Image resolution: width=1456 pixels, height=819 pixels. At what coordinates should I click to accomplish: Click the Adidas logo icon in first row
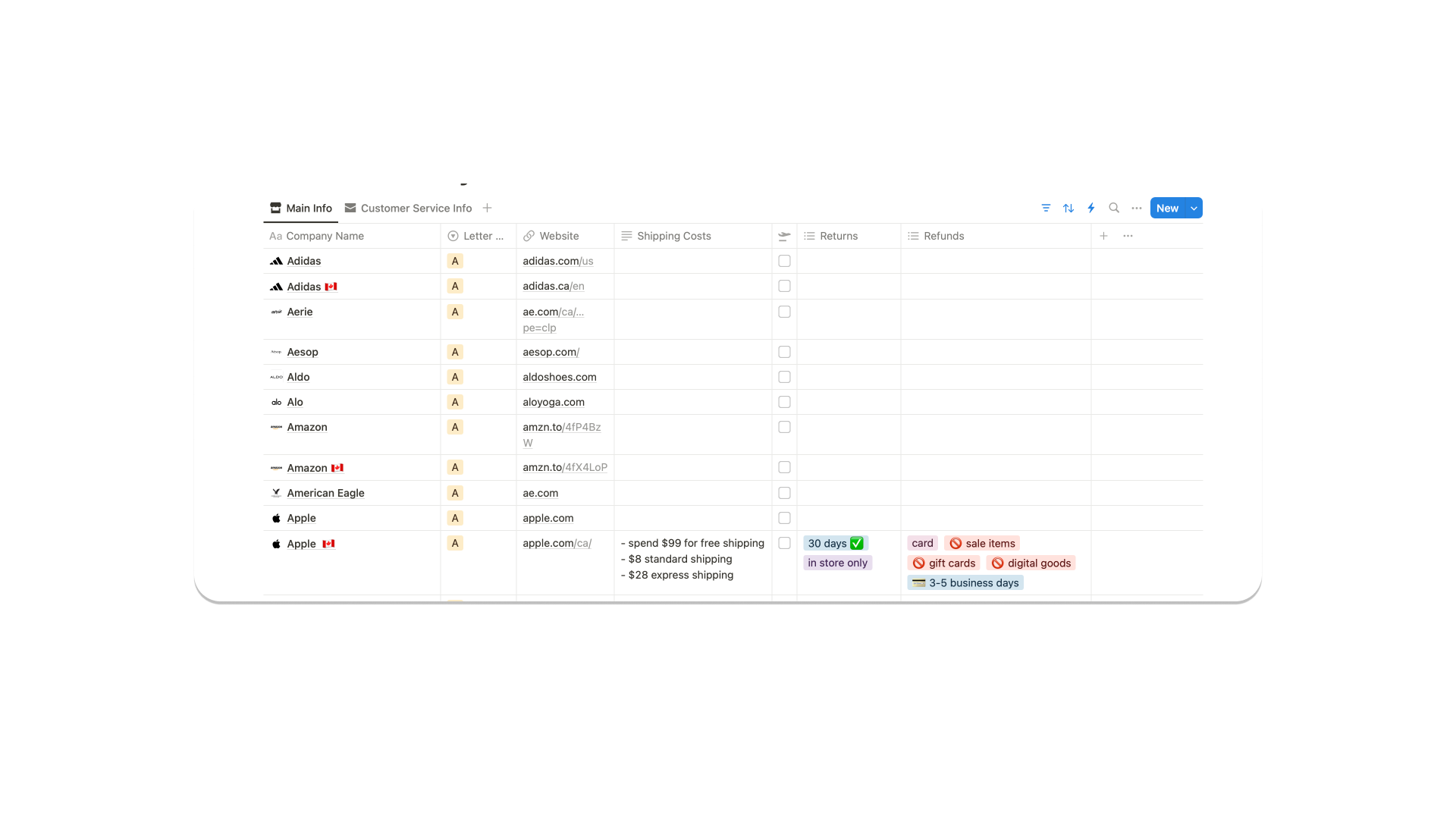(x=276, y=261)
